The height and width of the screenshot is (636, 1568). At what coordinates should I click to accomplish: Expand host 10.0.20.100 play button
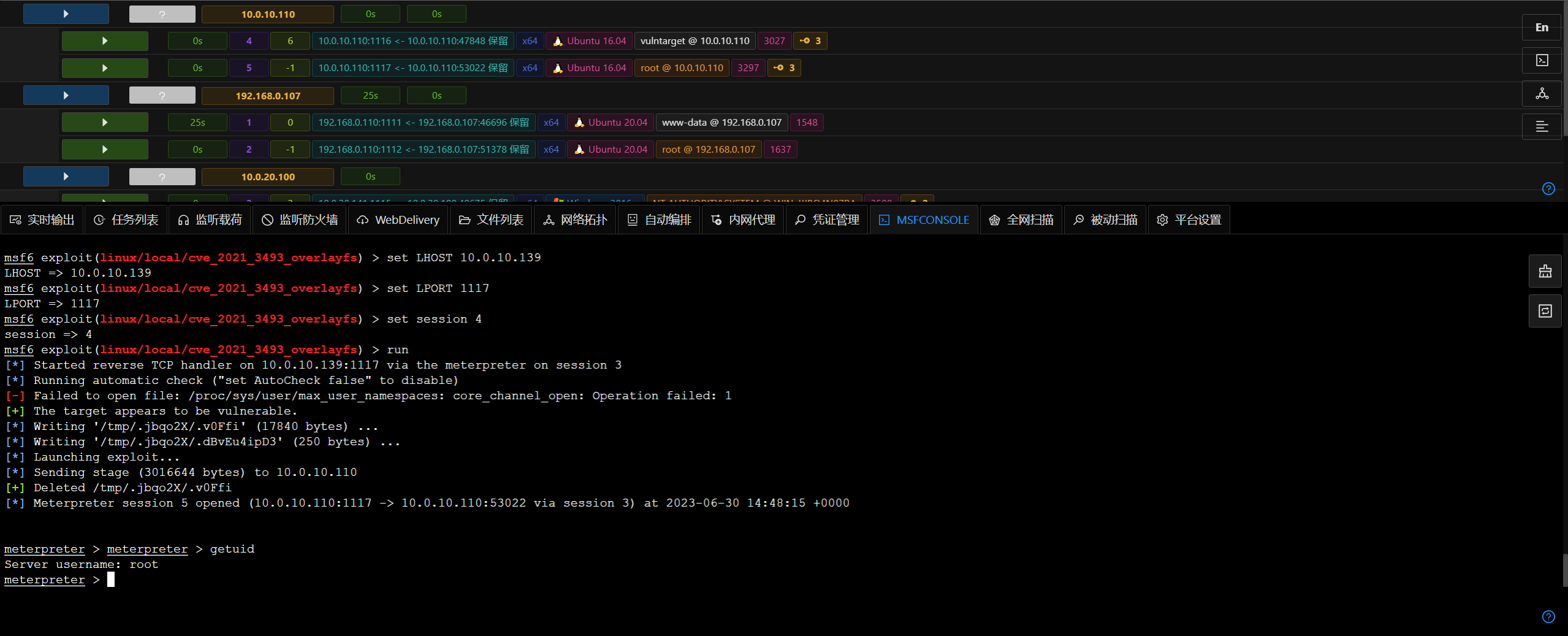pyautogui.click(x=66, y=177)
